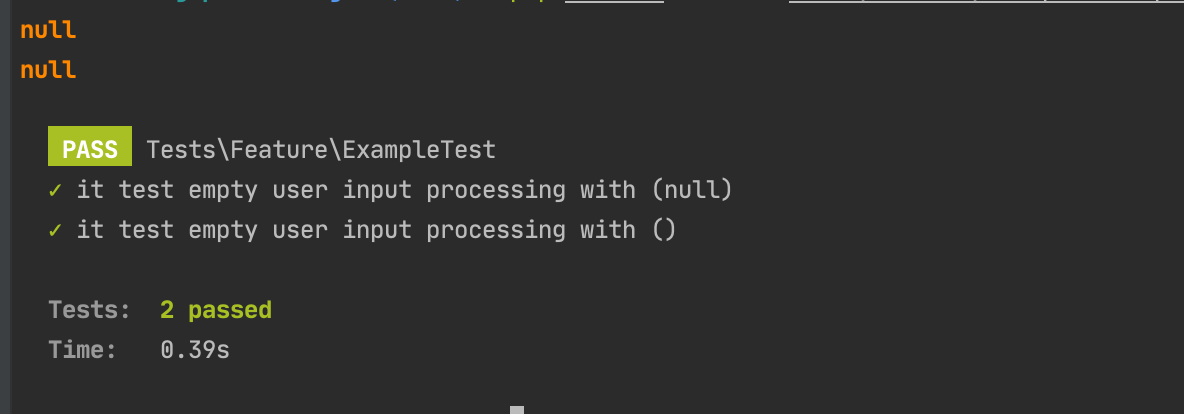Click the short underlined text at the top

(614, 2)
